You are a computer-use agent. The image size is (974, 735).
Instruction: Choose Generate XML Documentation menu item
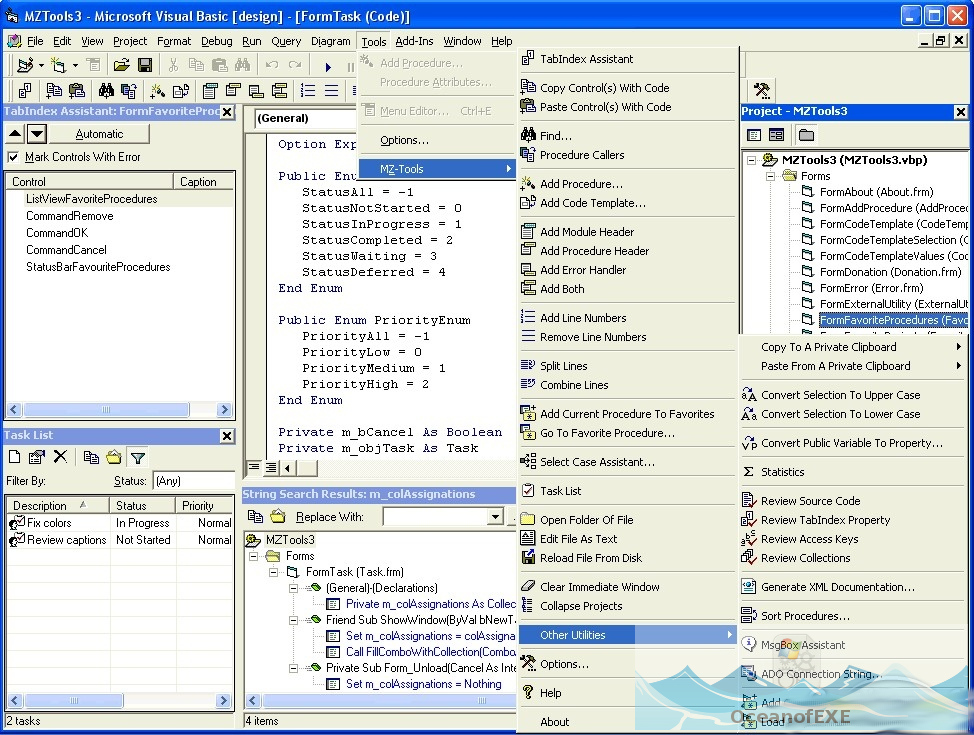[853, 587]
